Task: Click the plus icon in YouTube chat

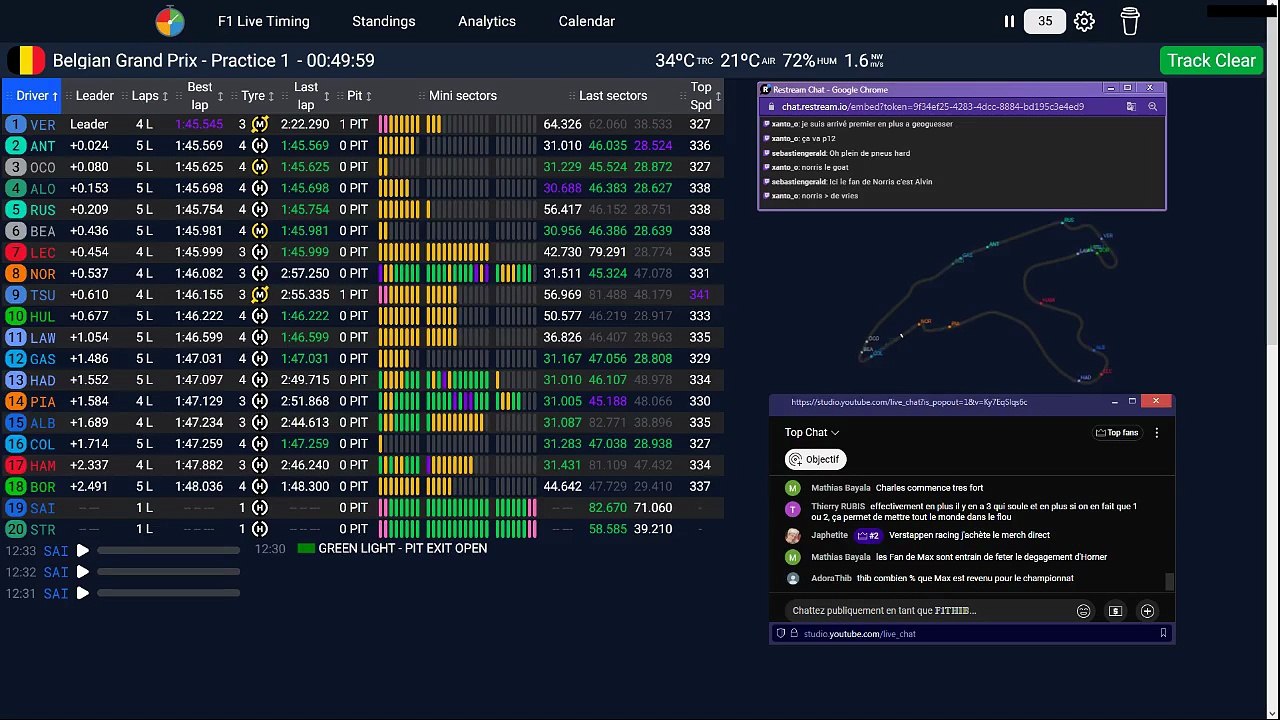Action: (1147, 611)
